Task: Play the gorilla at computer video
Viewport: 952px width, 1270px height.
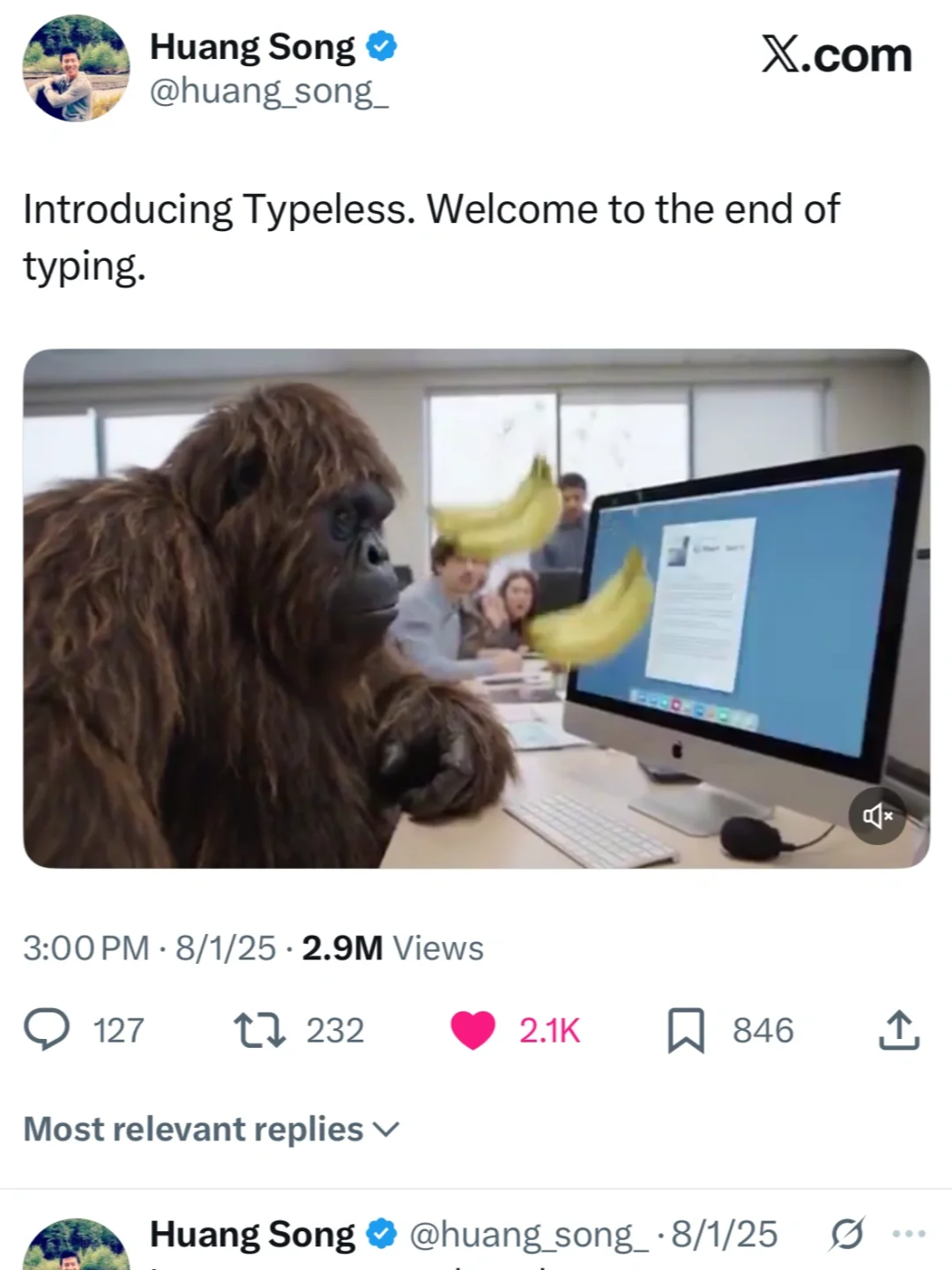Action: (476, 609)
